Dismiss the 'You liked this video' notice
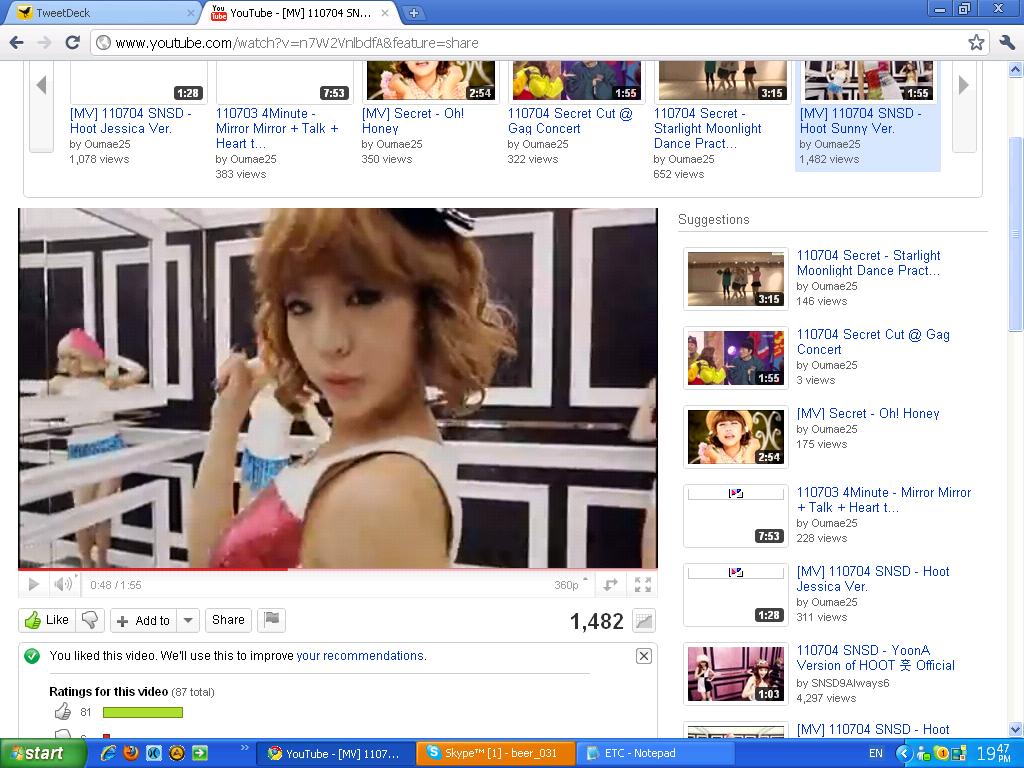1024x768 pixels. point(643,656)
